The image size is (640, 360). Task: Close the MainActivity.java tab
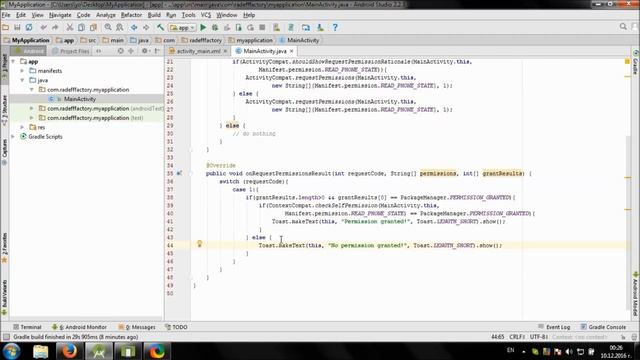coord(291,51)
